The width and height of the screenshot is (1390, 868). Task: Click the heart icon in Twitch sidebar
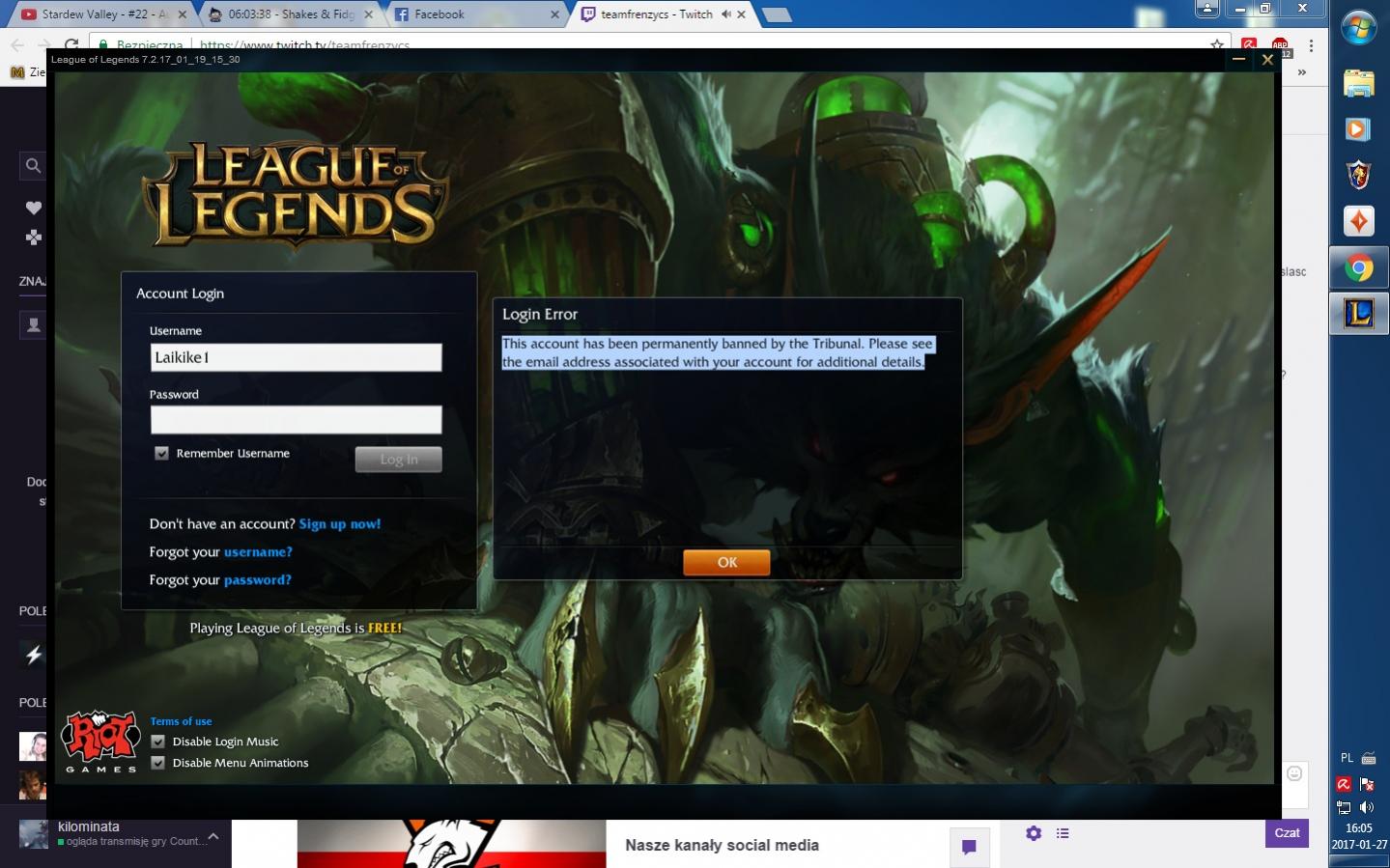33,208
